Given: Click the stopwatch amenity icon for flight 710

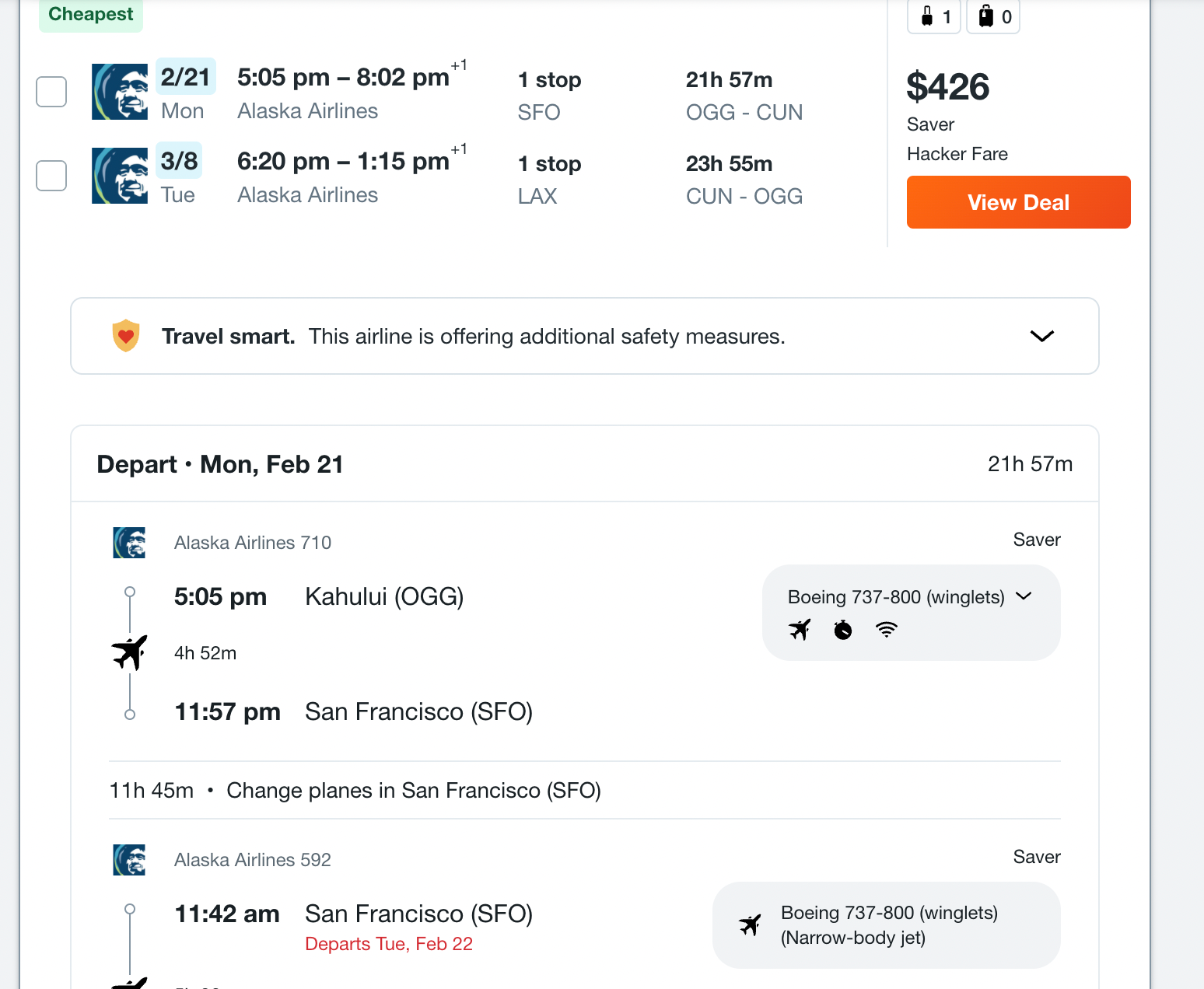Looking at the screenshot, I should tap(843, 630).
